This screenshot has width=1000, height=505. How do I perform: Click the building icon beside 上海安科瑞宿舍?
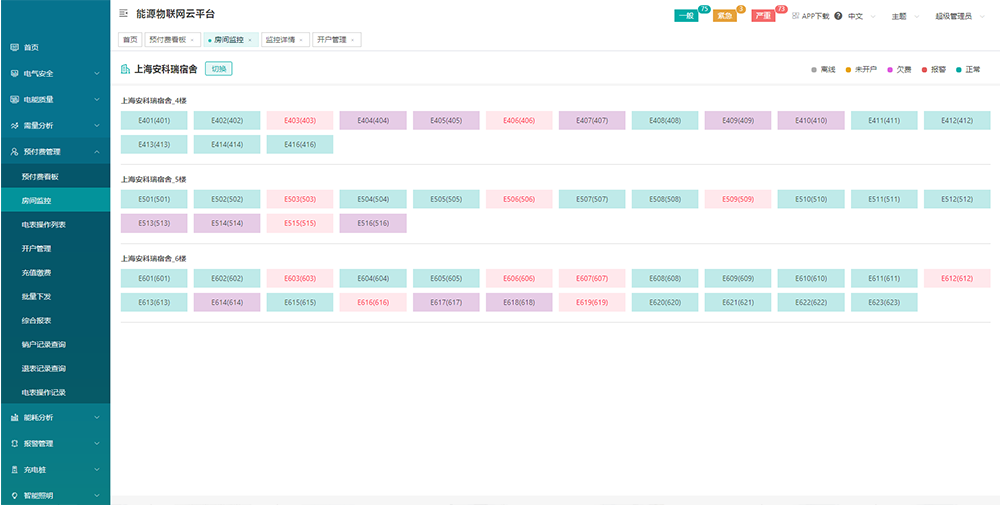click(125, 69)
